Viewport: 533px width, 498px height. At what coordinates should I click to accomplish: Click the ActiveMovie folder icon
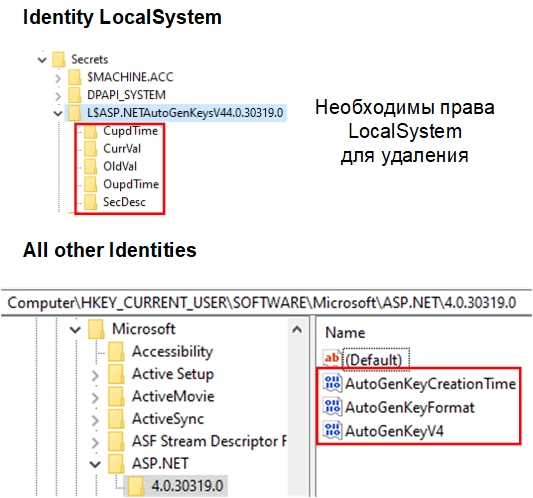pyautogui.click(x=116, y=396)
